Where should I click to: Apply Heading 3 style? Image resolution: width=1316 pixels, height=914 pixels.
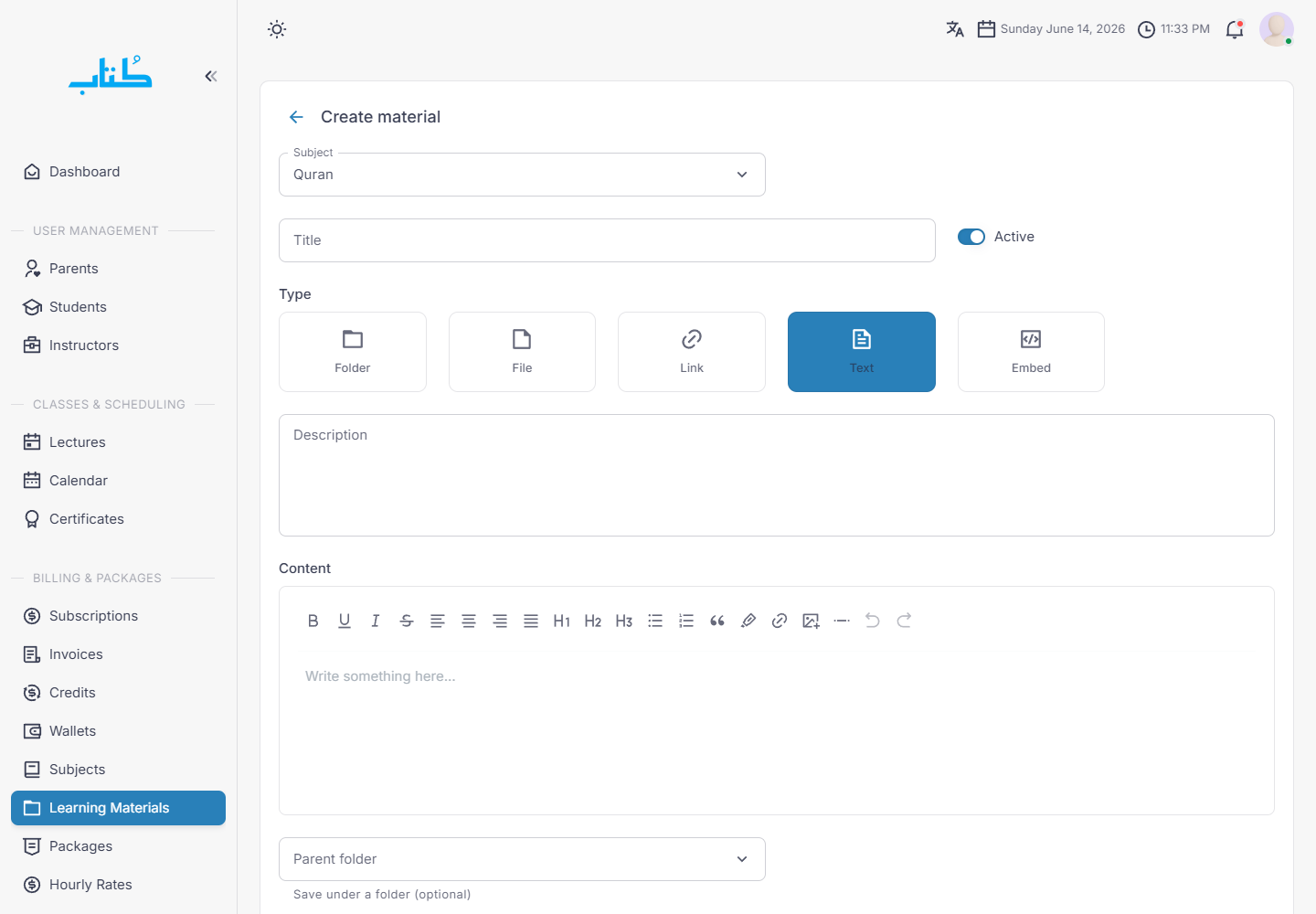[x=624, y=621]
